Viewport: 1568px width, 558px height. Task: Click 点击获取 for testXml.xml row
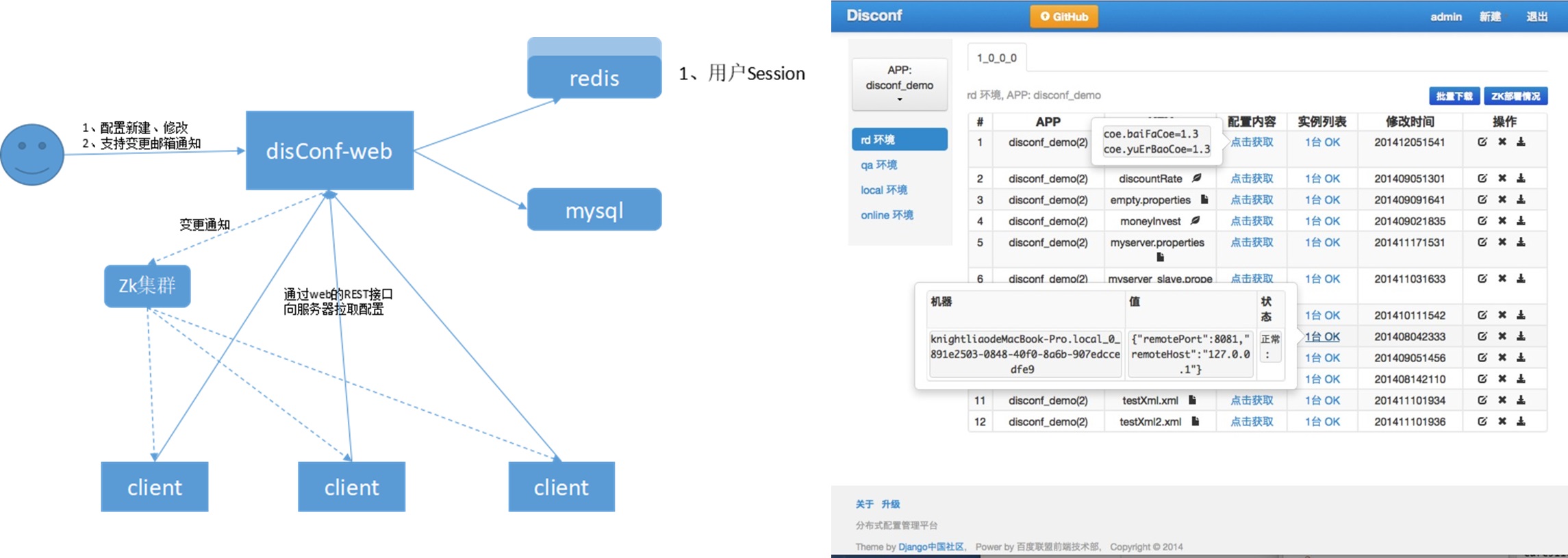(x=1252, y=400)
